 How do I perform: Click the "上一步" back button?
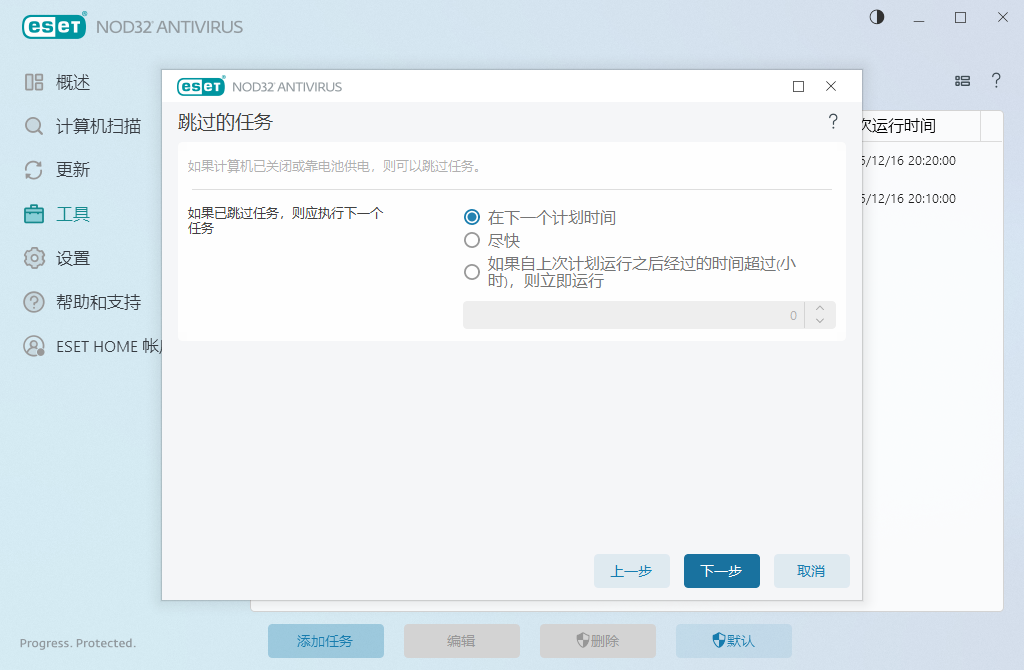pos(631,571)
